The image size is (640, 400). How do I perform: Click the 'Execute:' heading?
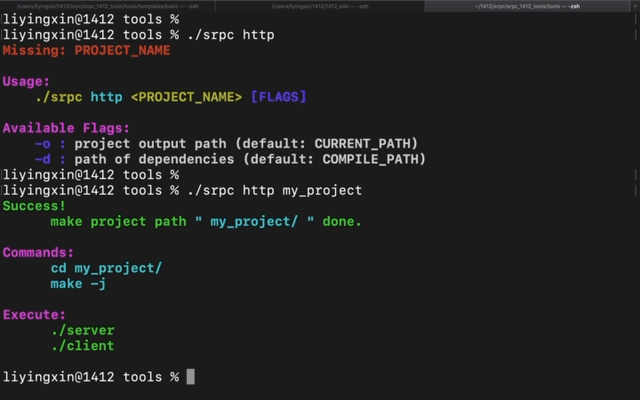click(x=34, y=315)
